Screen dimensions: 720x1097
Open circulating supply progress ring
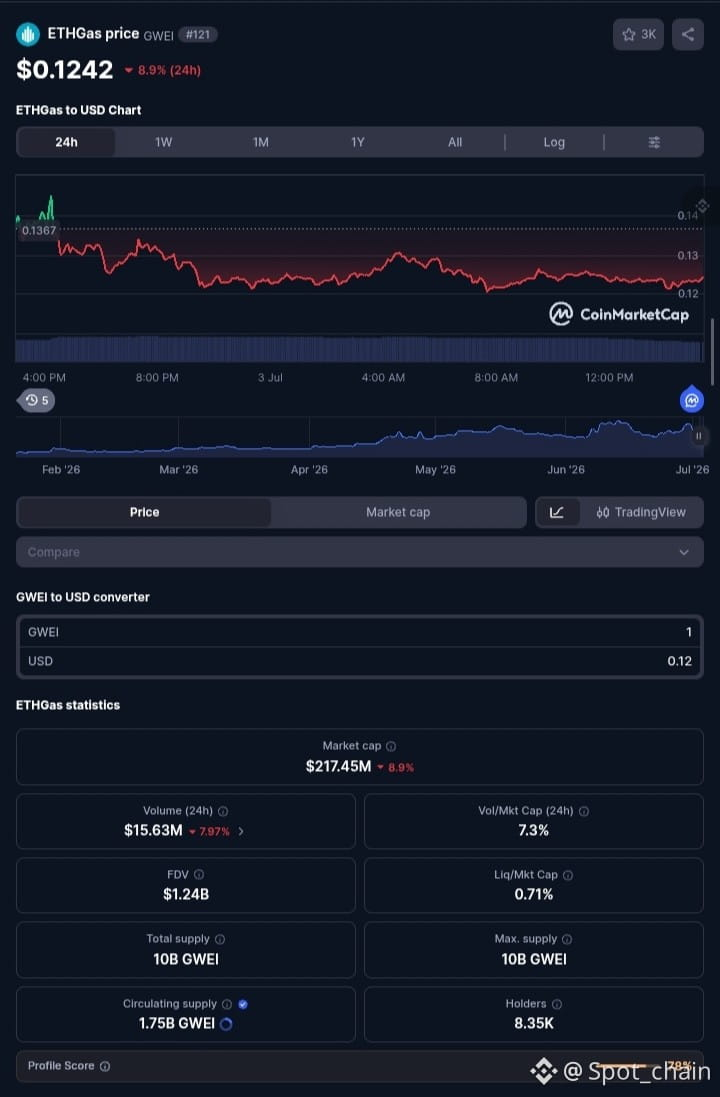(x=226, y=1024)
